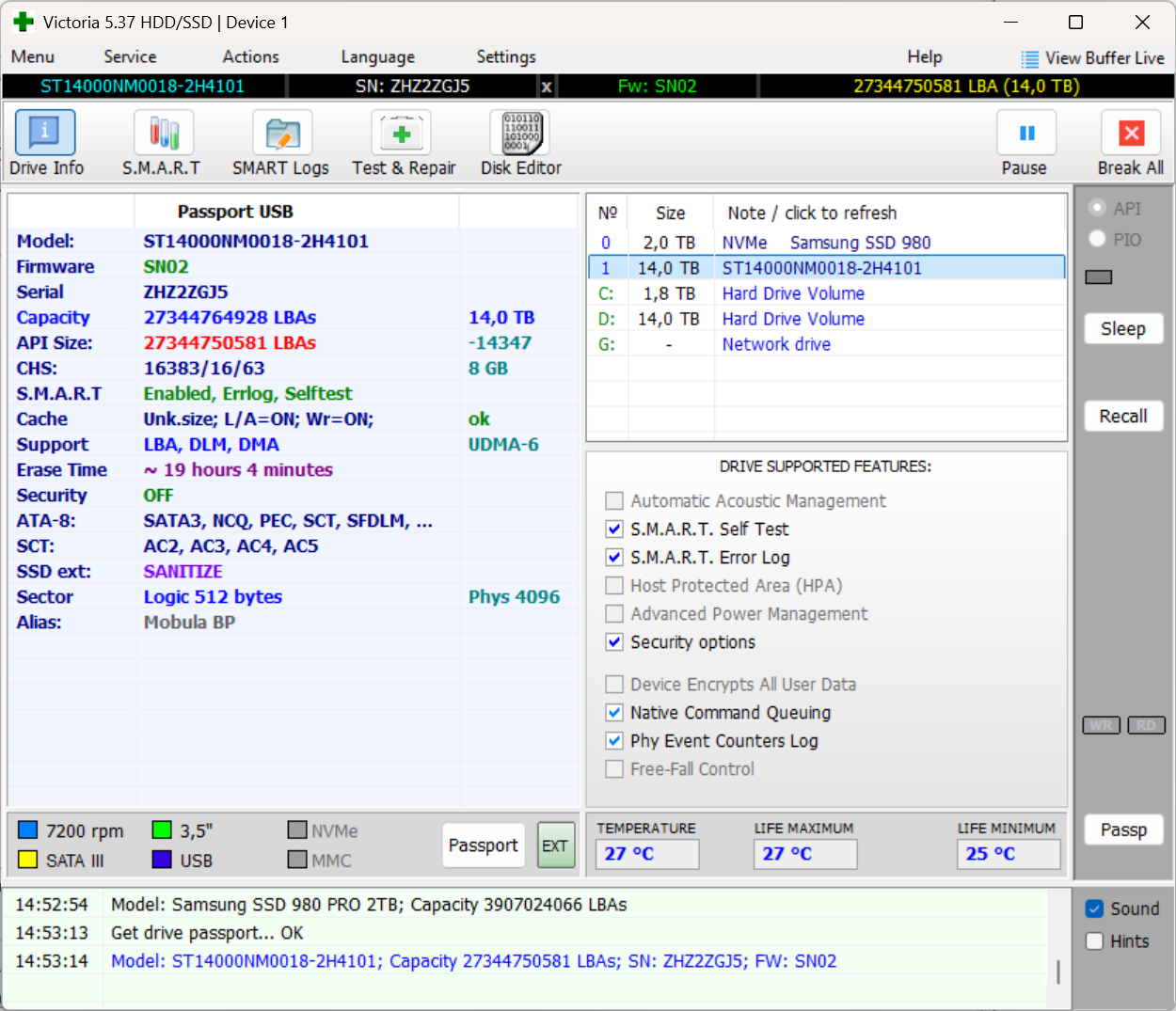Open the Settings menu
This screenshot has height=1011, width=1176.
(506, 56)
